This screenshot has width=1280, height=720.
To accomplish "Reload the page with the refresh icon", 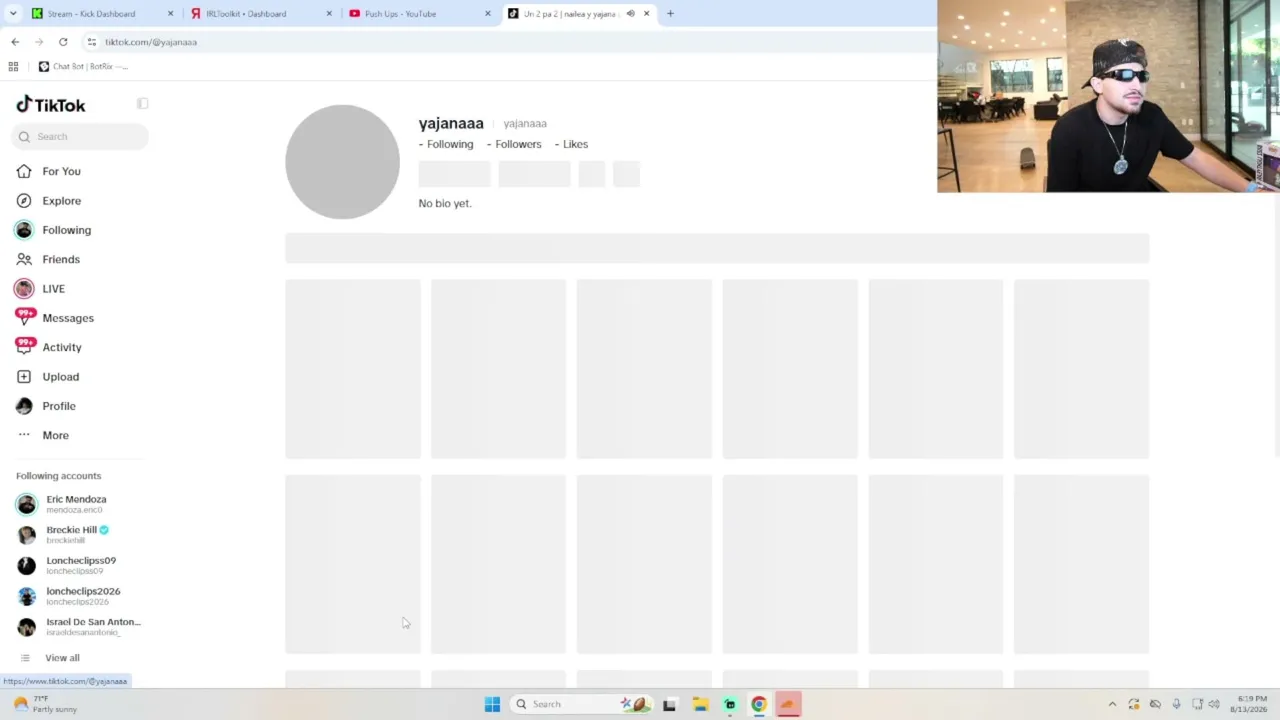I will click(63, 42).
